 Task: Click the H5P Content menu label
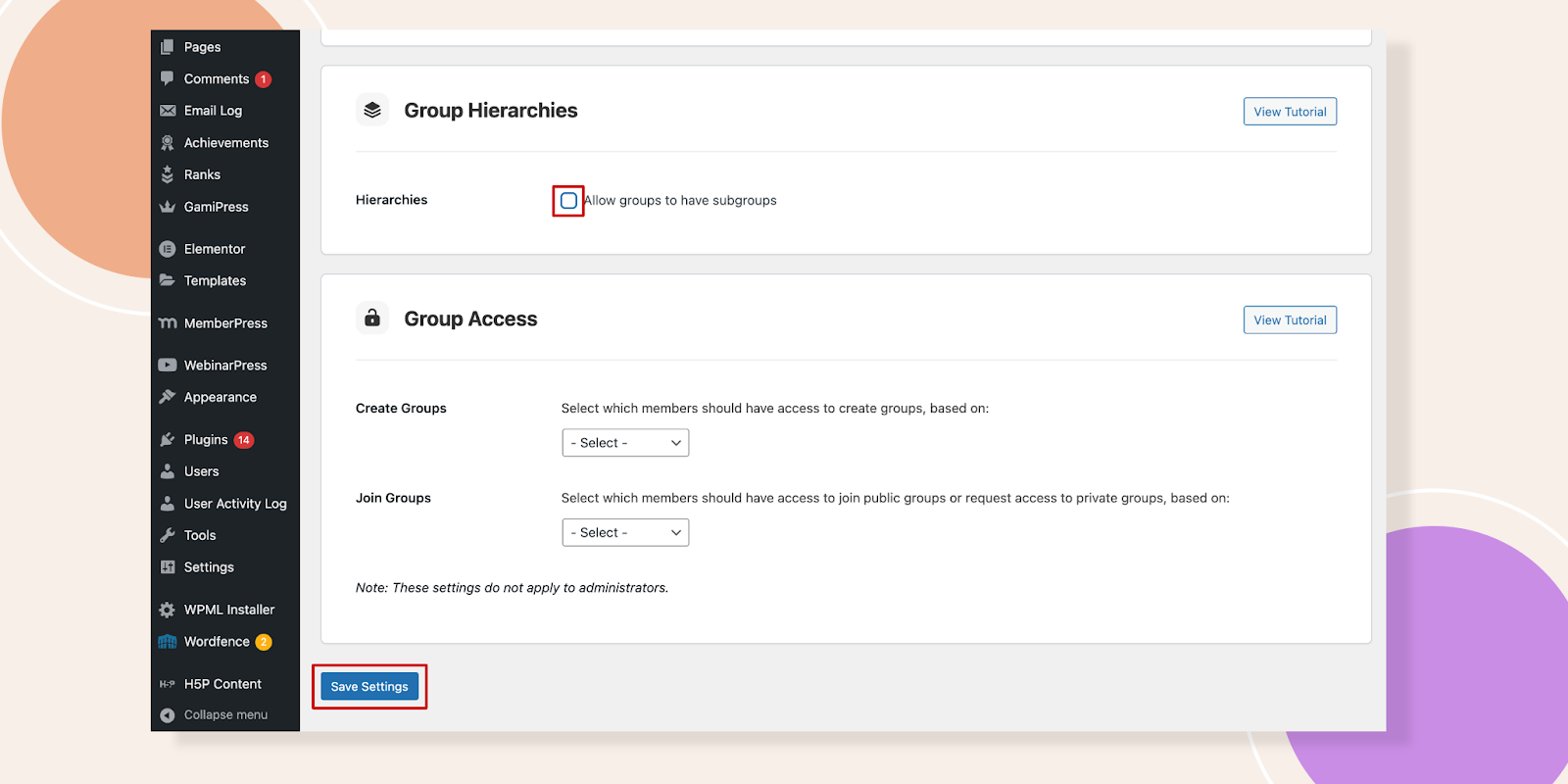point(222,684)
